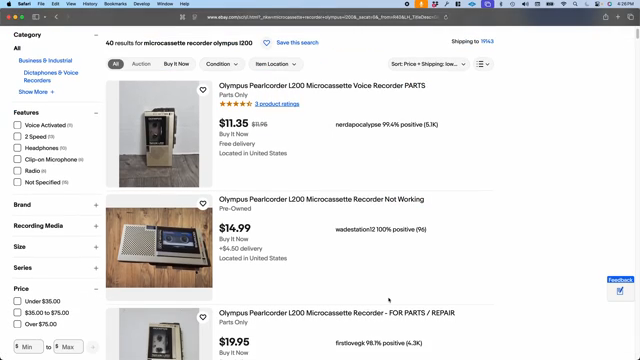Open thumbnail of the wood-background recorder
The width and height of the screenshot is (640, 360).
pos(159,248)
